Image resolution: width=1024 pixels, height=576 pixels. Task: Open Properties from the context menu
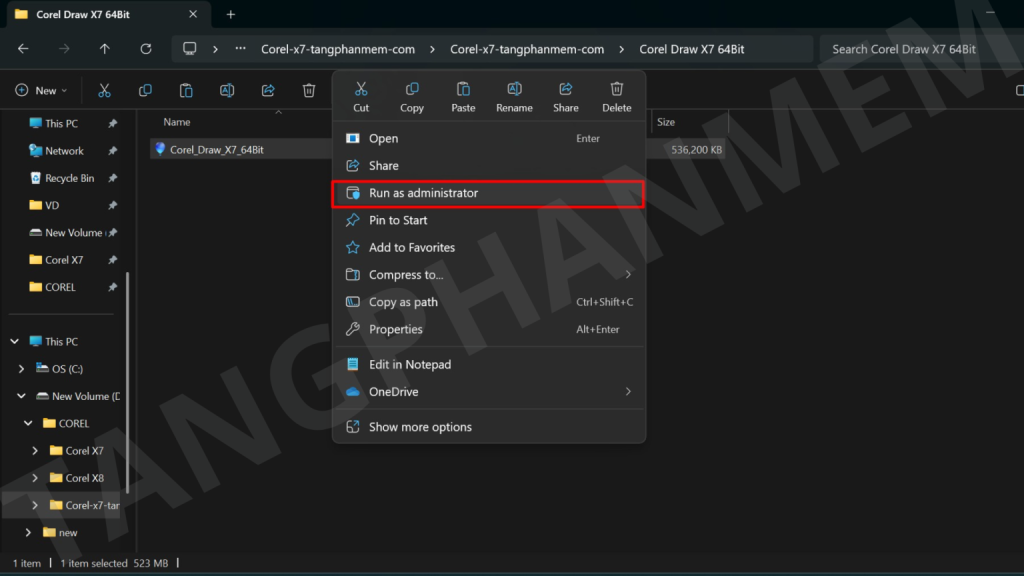click(x=395, y=329)
